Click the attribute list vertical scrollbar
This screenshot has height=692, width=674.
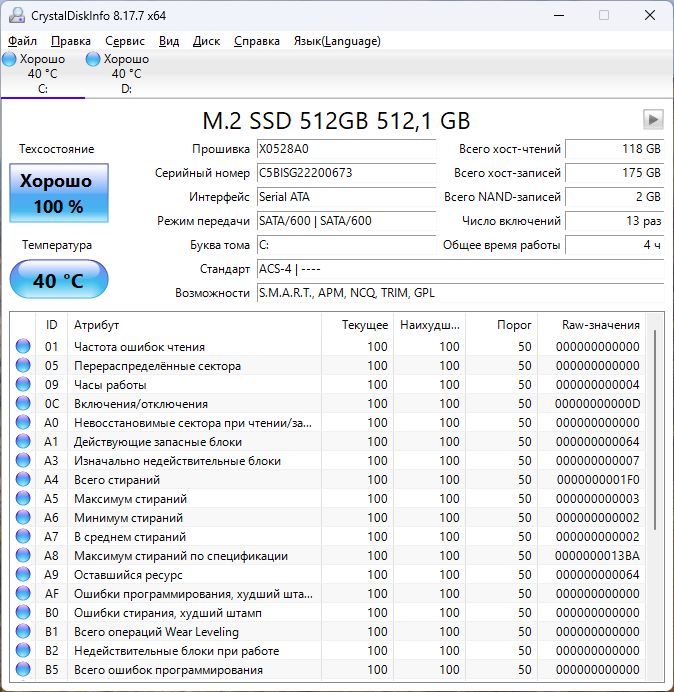(x=655, y=430)
